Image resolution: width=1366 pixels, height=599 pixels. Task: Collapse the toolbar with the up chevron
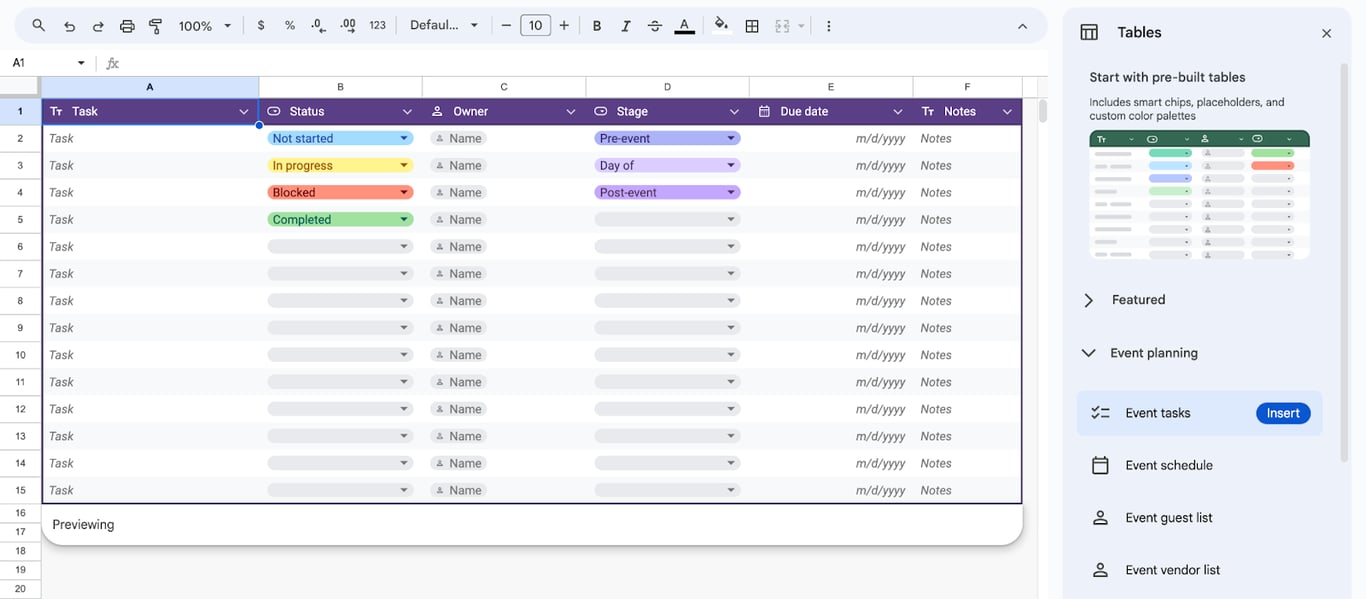click(x=1022, y=26)
